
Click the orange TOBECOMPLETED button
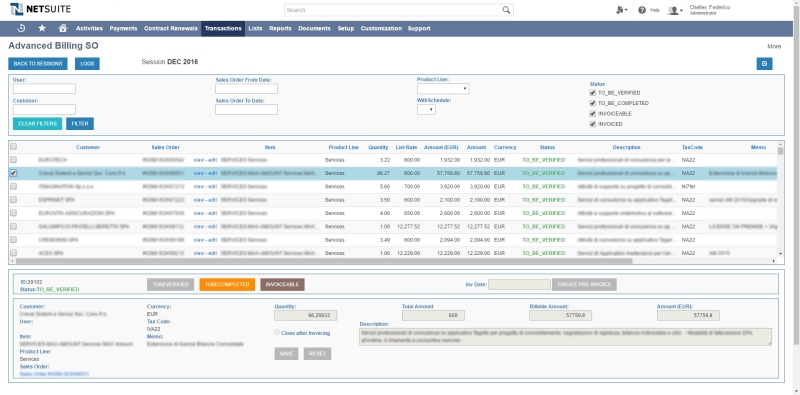(227, 284)
